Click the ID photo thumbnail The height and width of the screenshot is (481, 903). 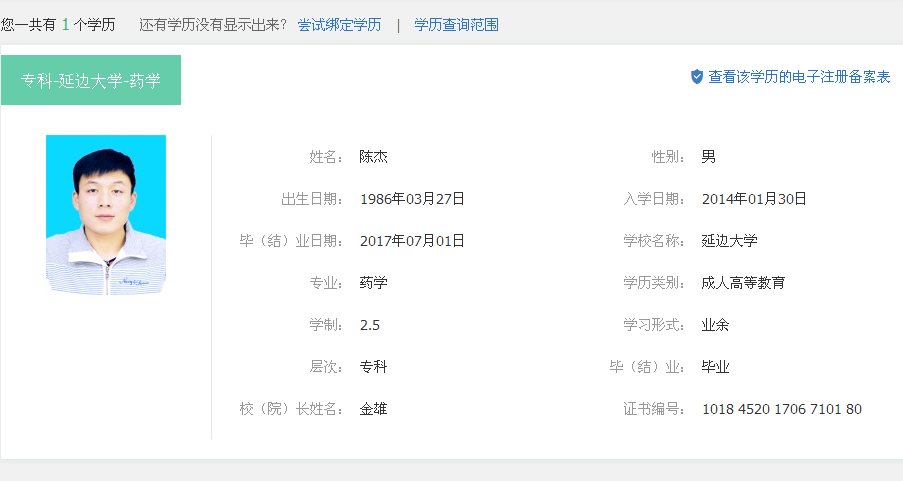tap(106, 215)
